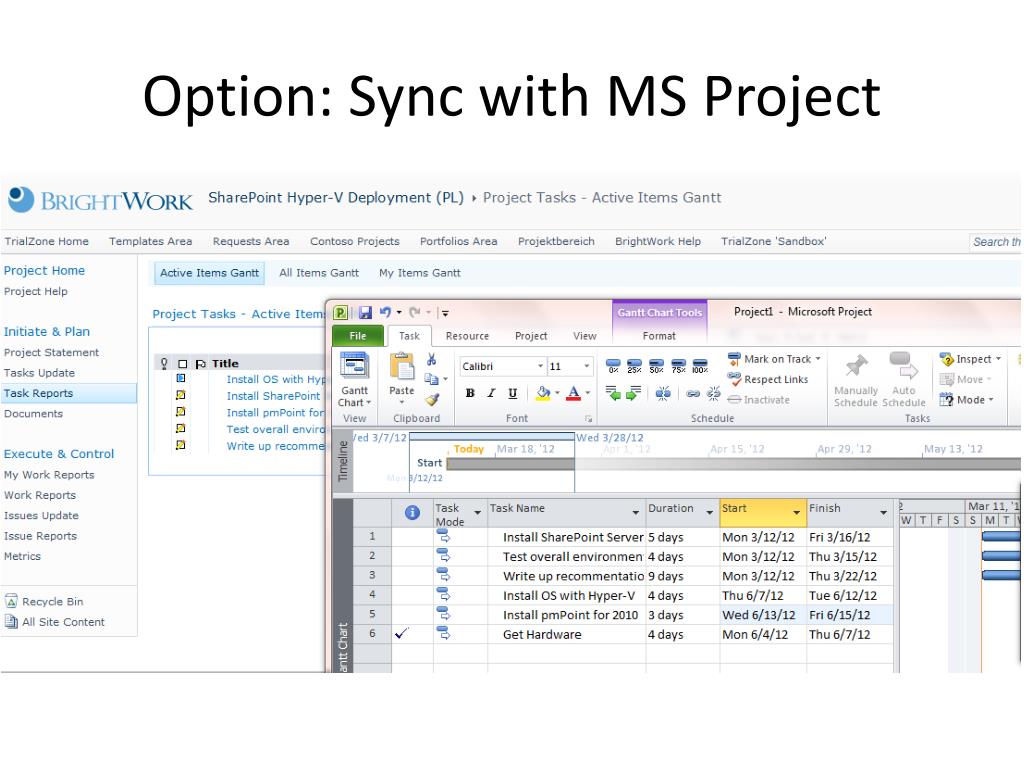
Task: Click the Save icon in Microsoft Project
Action: [365, 313]
